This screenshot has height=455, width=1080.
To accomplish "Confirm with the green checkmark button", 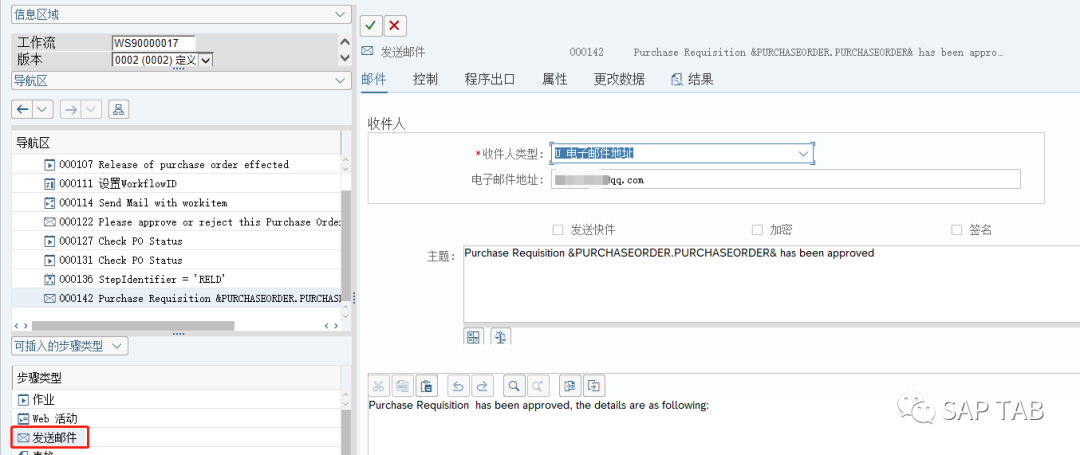I will [x=371, y=25].
